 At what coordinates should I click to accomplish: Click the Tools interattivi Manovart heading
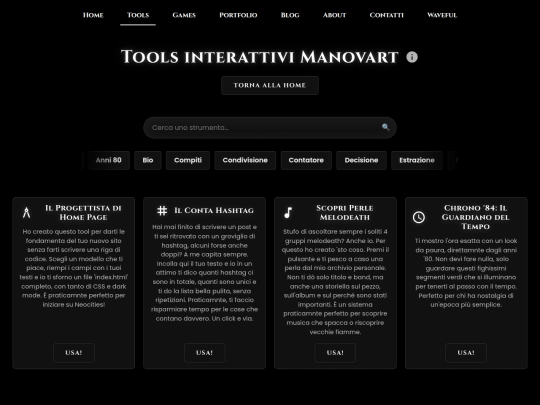[260, 57]
